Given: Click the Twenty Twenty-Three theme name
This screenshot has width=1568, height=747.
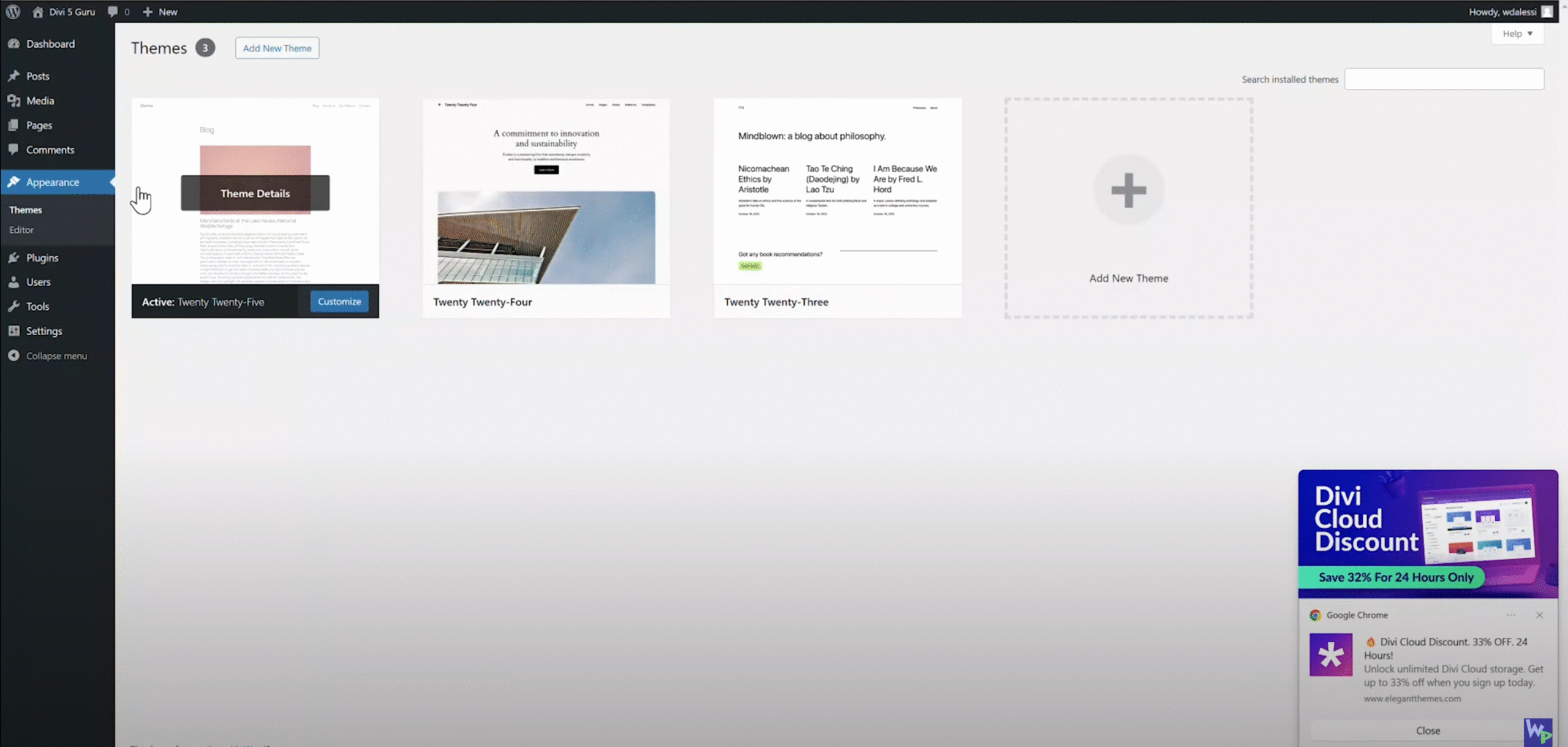Looking at the screenshot, I should pos(776,301).
